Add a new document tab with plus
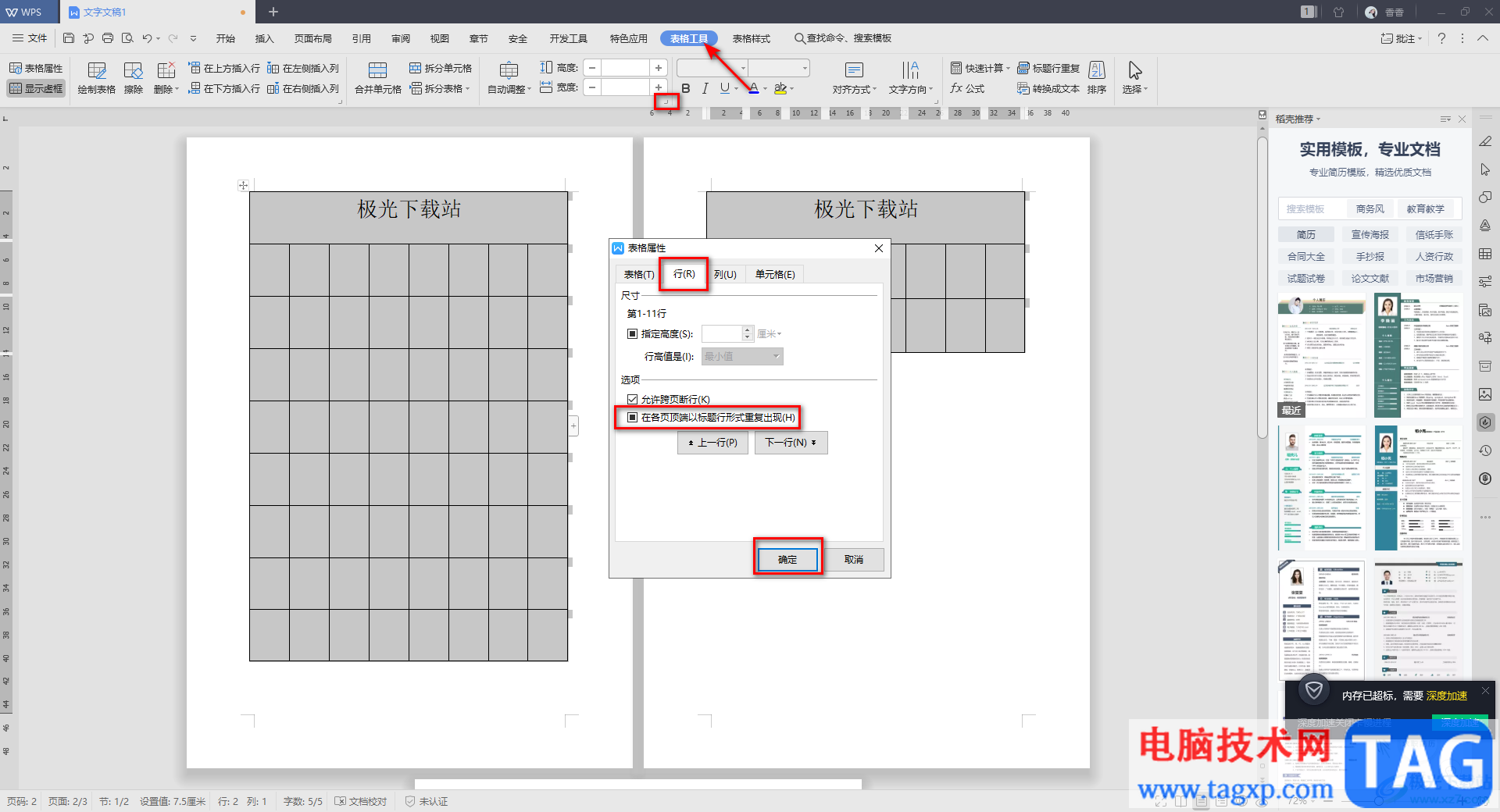This screenshot has width=1500, height=812. [x=273, y=12]
